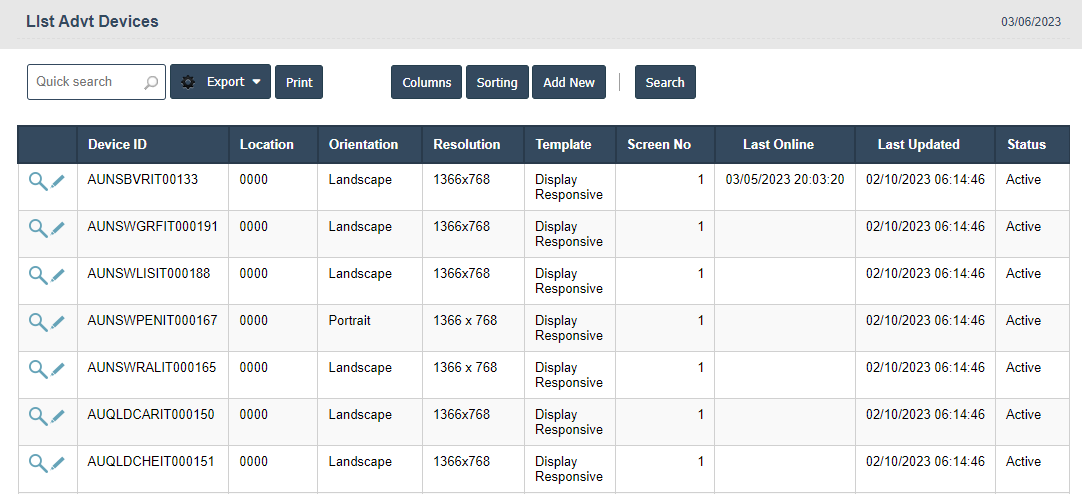
Task: Click the edit pencil icon for AUNSWGRFIT000191
Action: (x=58, y=228)
